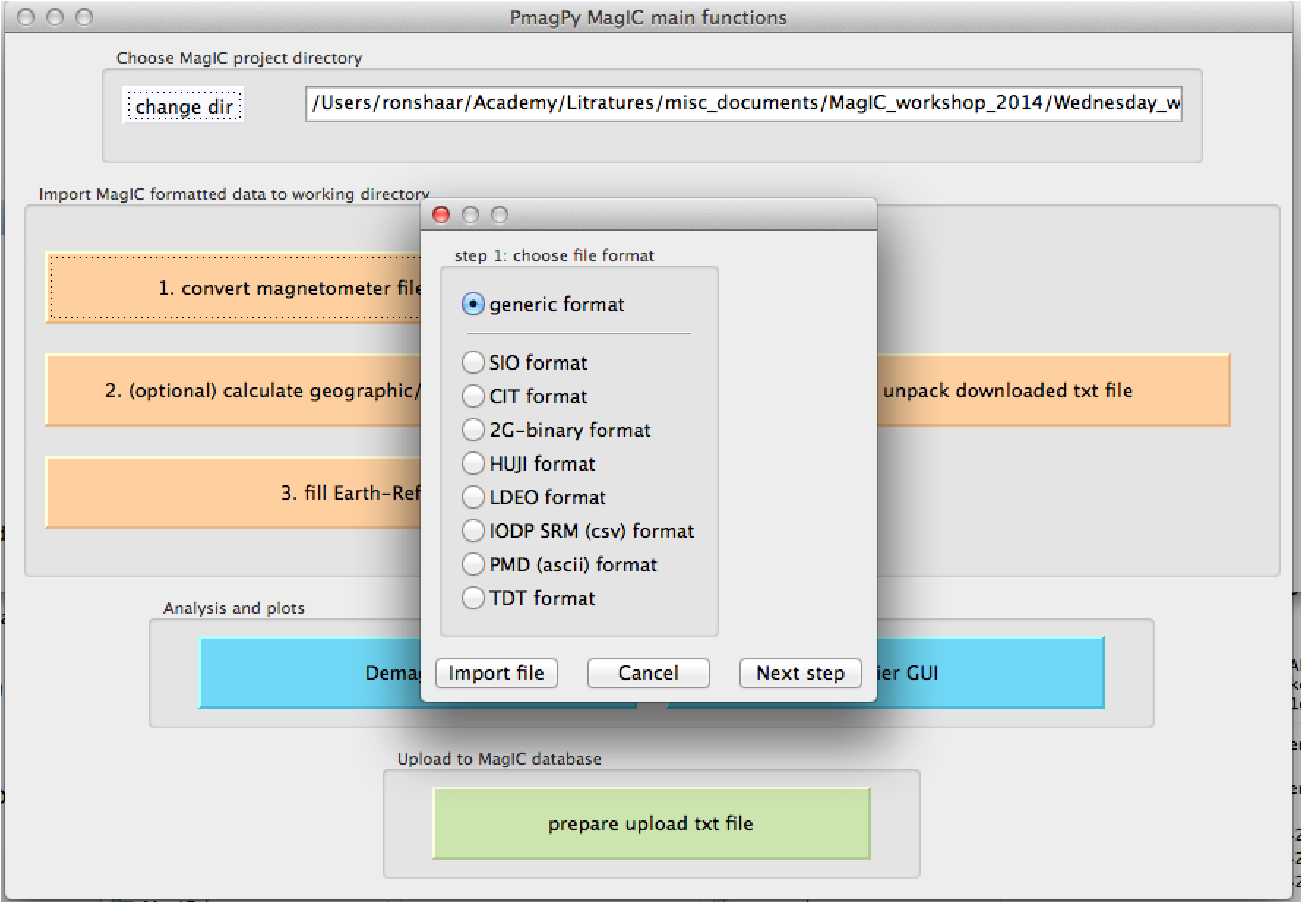Click prepare upload txt file button

(x=651, y=824)
